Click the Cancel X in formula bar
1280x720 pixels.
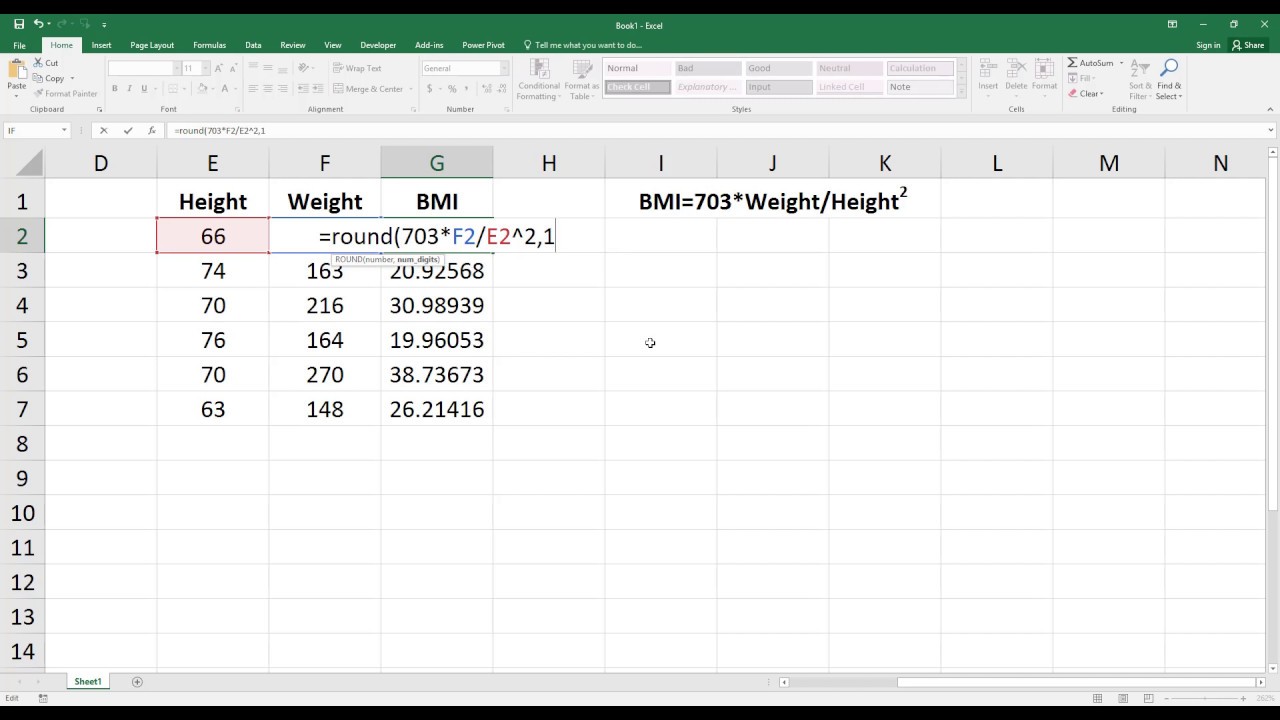[103, 130]
